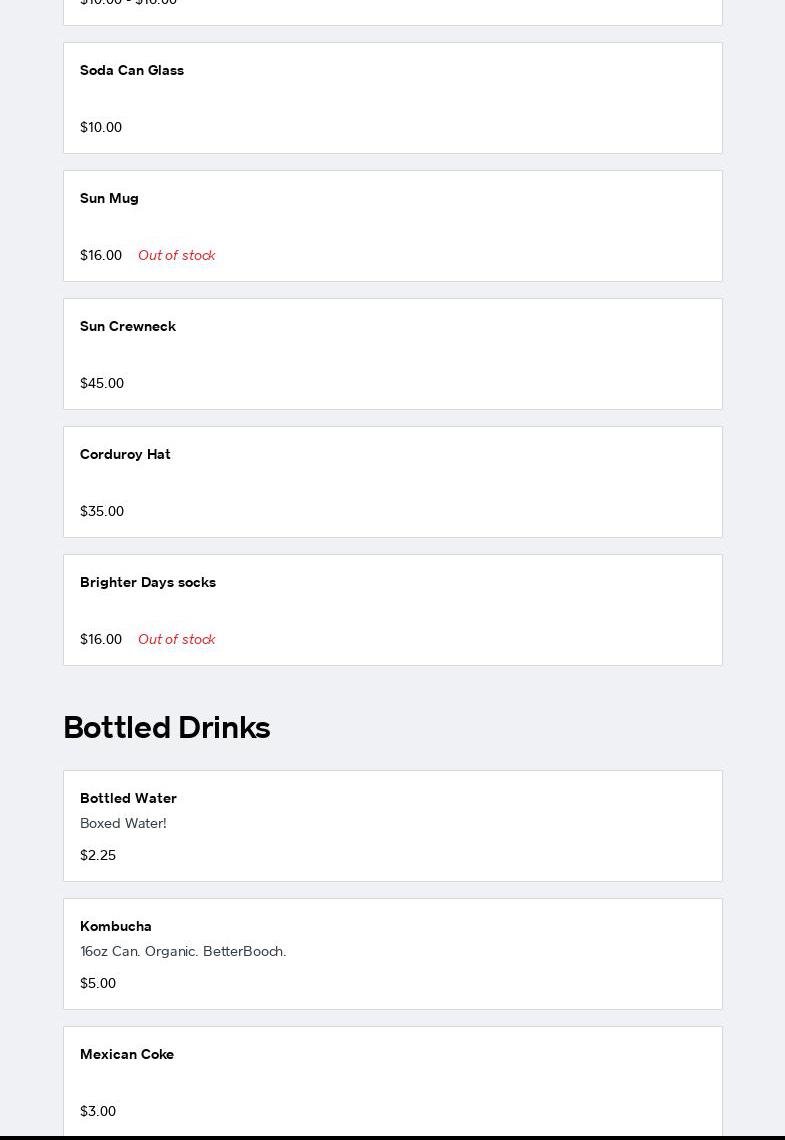The width and height of the screenshot is (785, 1140).
Task: Click the Sun Mug product title
Action: click(109, 198)
